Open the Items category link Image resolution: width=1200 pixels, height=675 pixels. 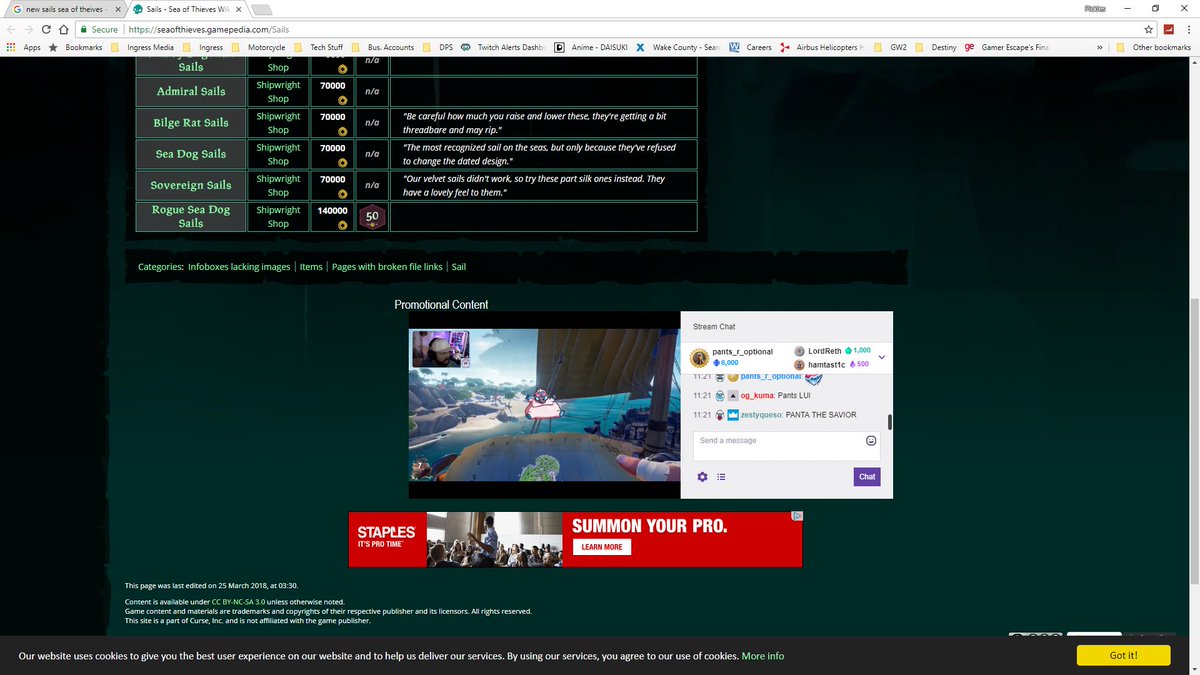(311, 267)
